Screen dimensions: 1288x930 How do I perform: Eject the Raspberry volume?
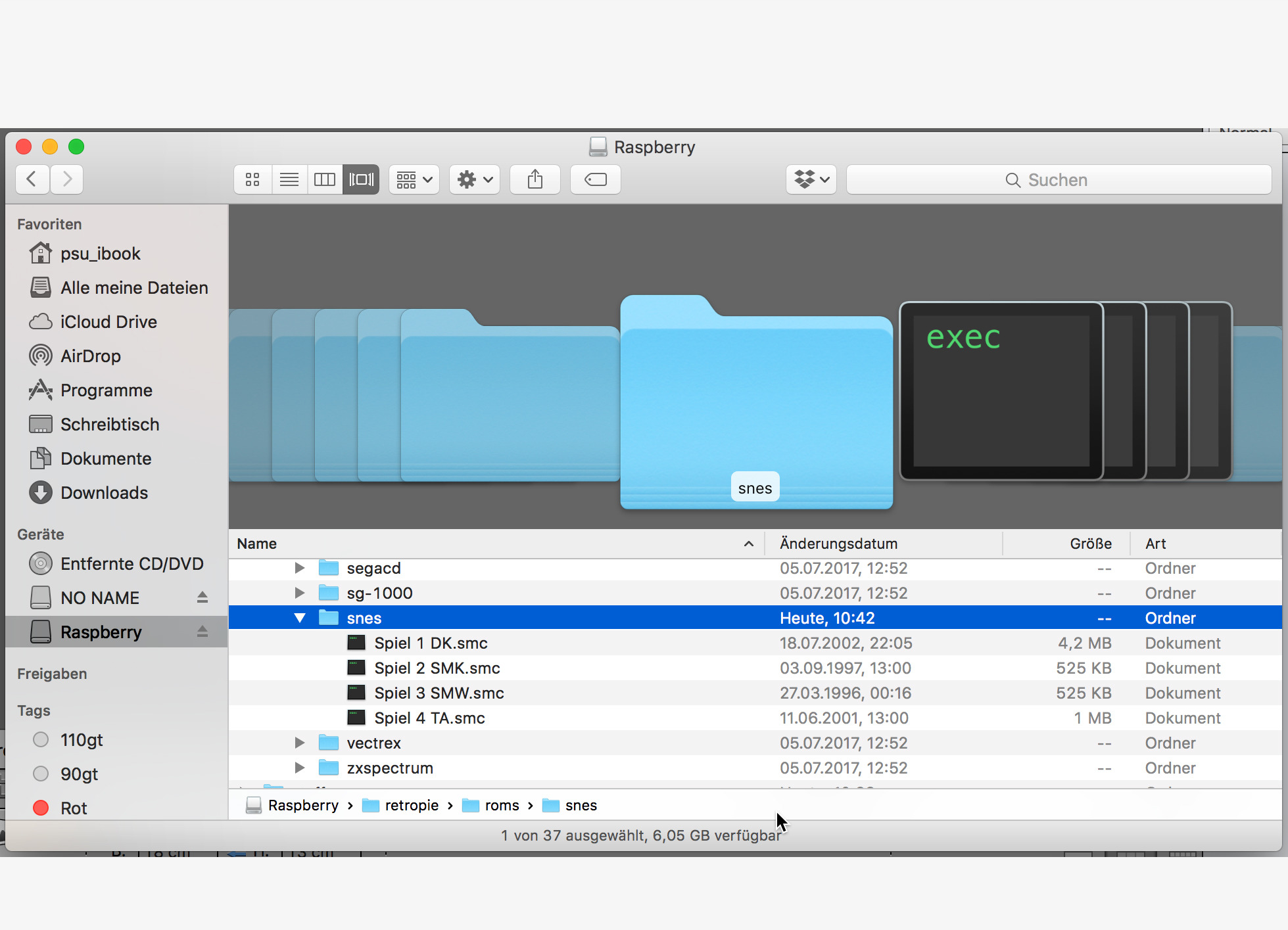click(x=203, y=632)
